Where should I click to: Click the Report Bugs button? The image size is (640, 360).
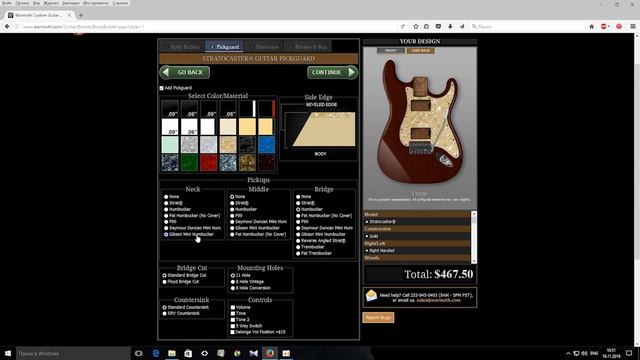(x=378, y=318)
